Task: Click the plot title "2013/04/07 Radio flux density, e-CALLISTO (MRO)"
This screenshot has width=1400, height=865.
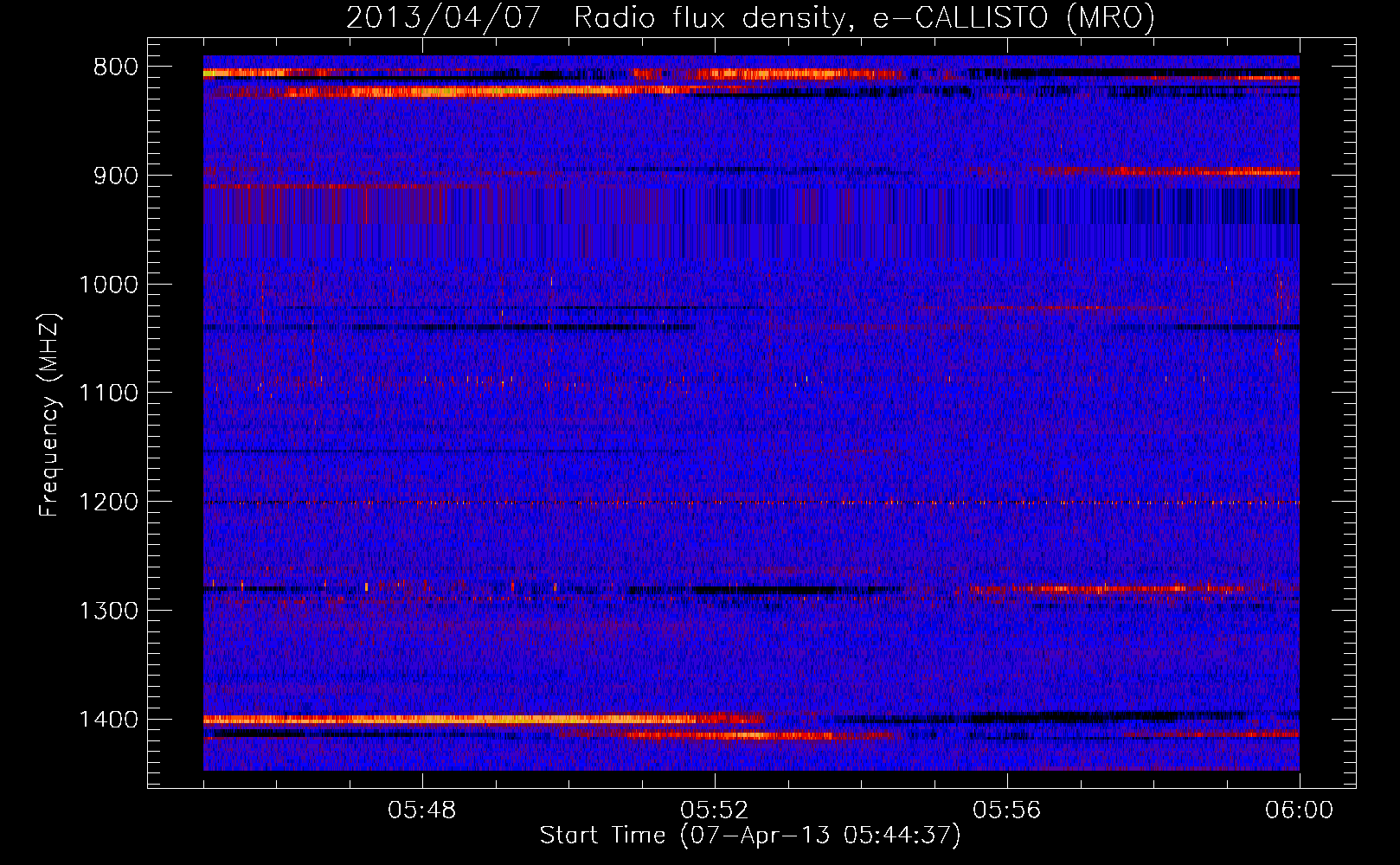Action: pyautogui.click(x=750, y=17)
